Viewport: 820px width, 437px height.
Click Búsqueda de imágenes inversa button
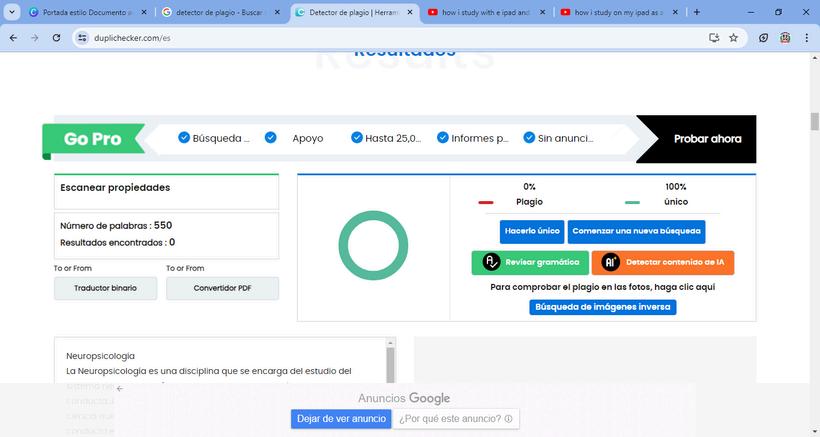click(602, 307)
